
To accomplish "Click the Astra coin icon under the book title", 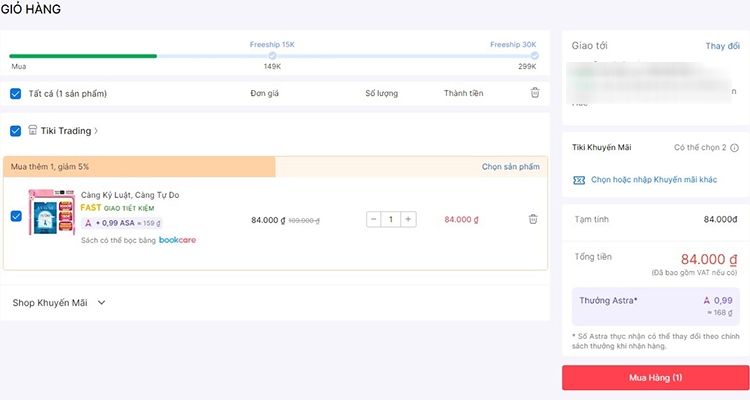I will pyautogui.click(x=88, y=223).
